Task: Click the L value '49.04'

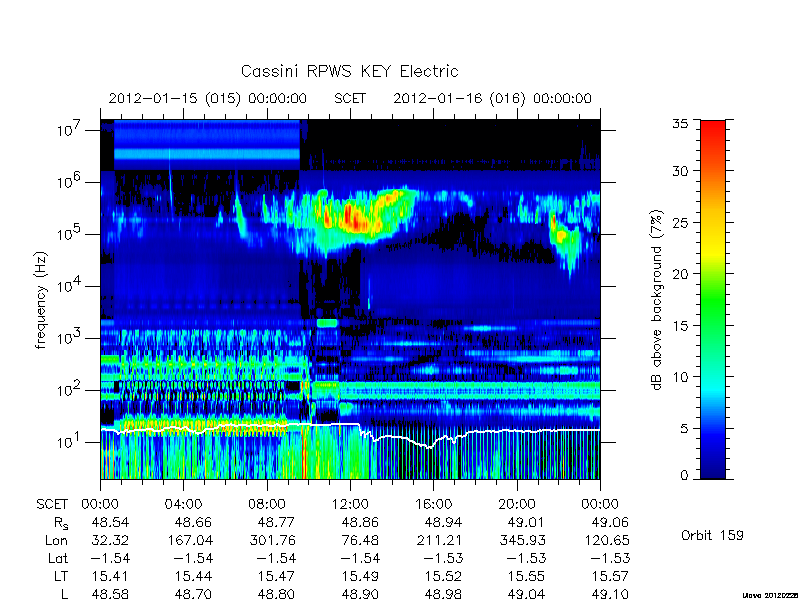Action: click(527, 594)
